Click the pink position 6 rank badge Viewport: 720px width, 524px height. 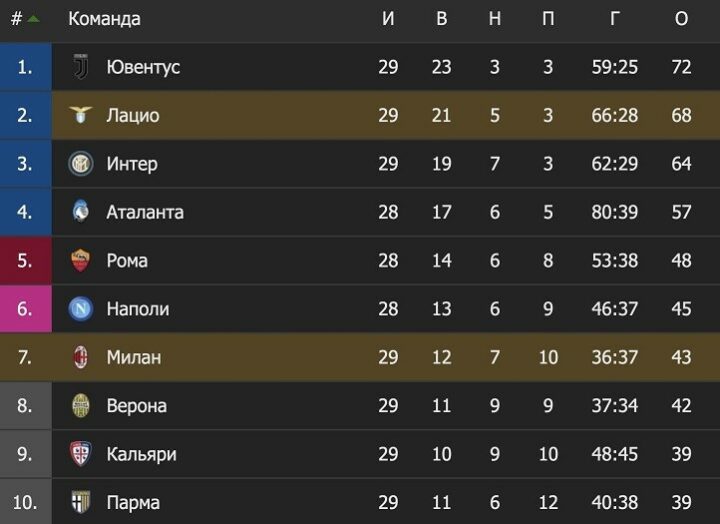tap(25, 309)
